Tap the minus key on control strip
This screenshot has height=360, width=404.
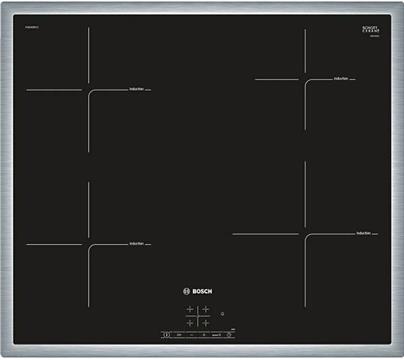(191, 335)
